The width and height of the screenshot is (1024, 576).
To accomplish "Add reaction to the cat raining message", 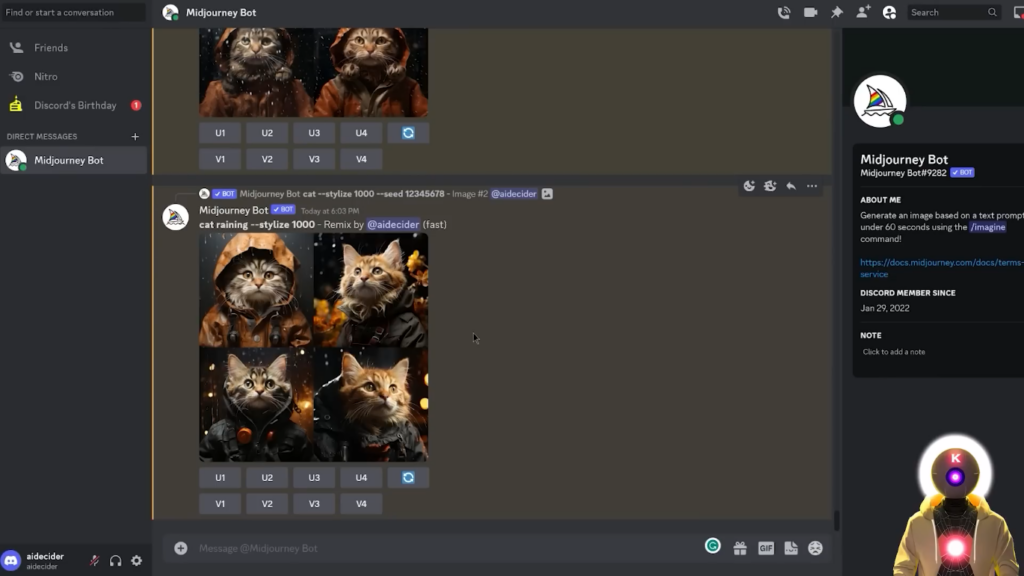I will 749,186.
